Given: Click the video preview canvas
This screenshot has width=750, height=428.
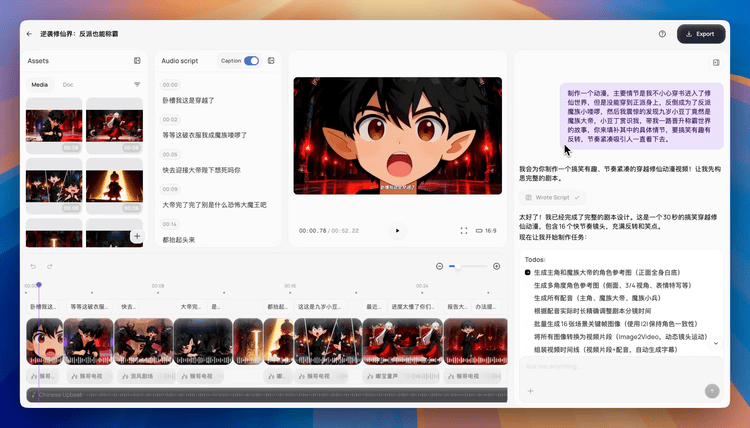Looking at the screenshot, I should [397, 136].
